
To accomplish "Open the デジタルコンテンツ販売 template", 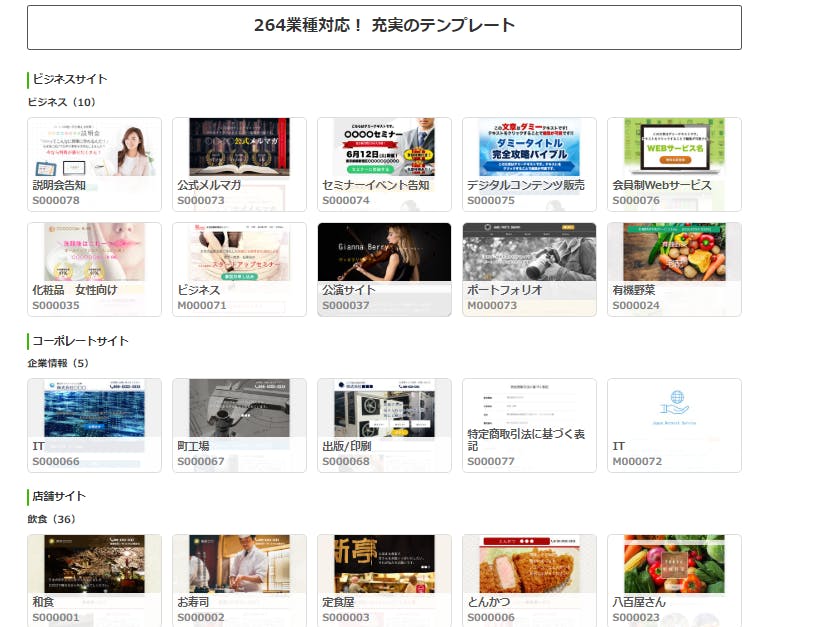I will (529, 164).
